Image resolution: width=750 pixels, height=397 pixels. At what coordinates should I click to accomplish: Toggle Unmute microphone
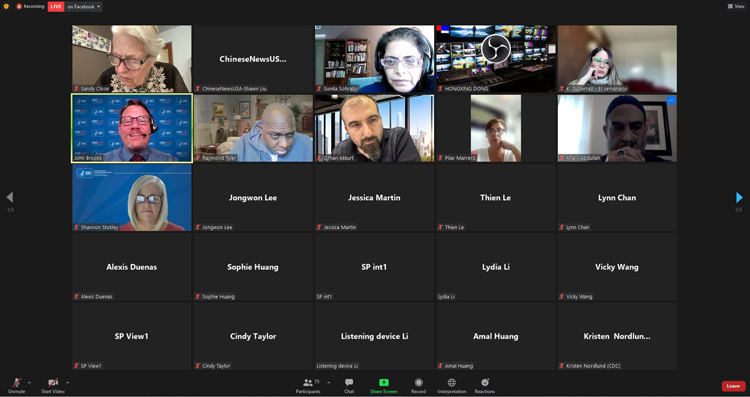coord(16,386)
